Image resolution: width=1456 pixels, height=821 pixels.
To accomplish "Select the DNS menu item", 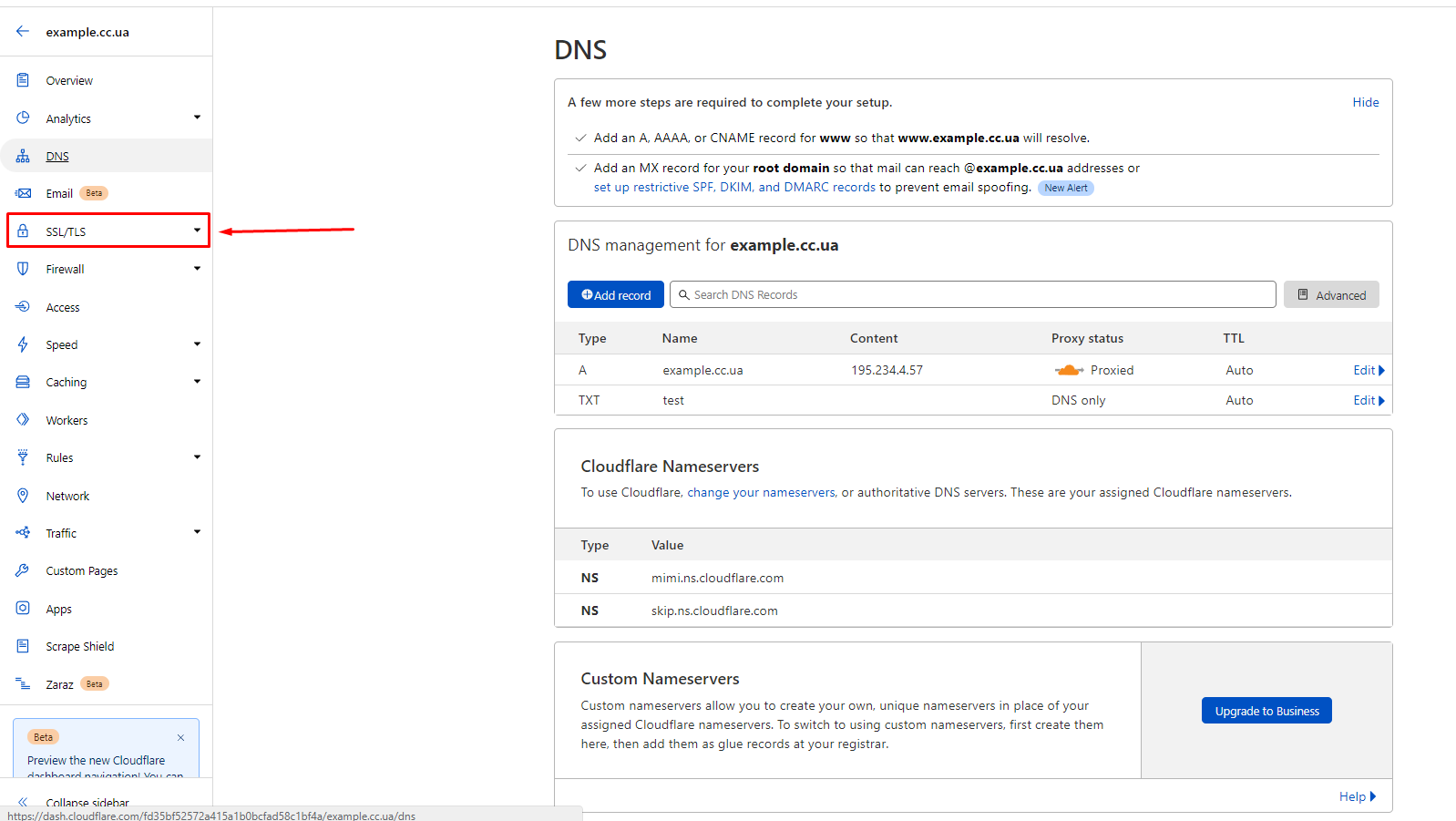I will pos(57,156).
